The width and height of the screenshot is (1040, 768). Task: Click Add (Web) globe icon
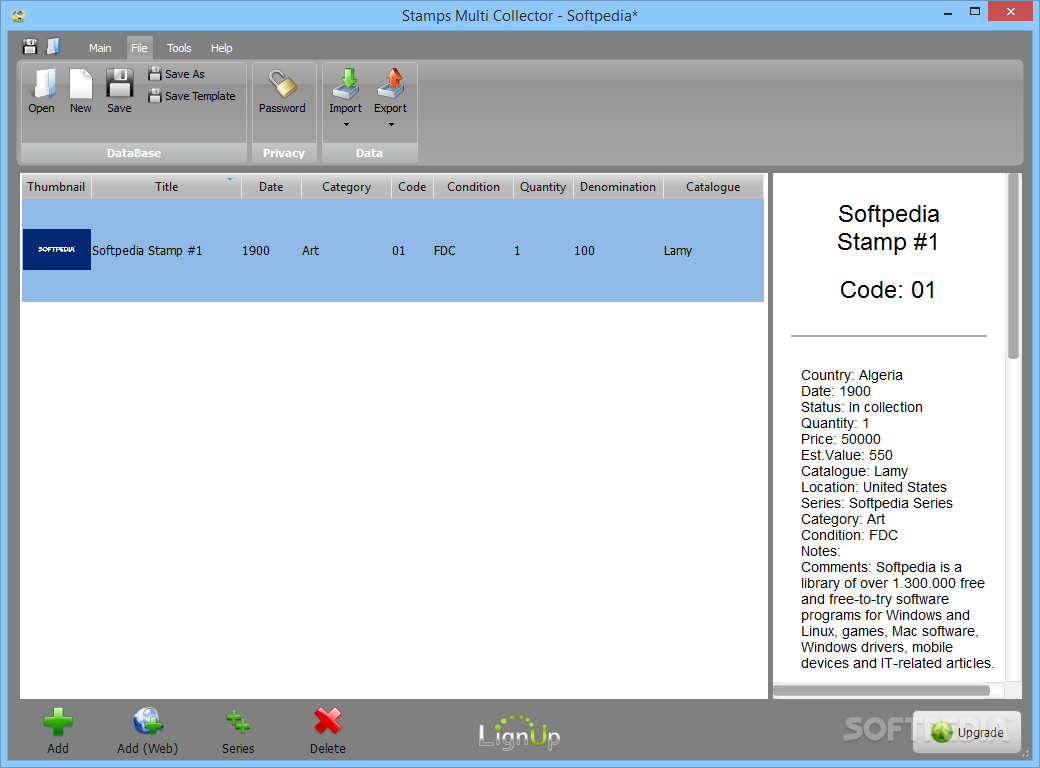[147, 722]
